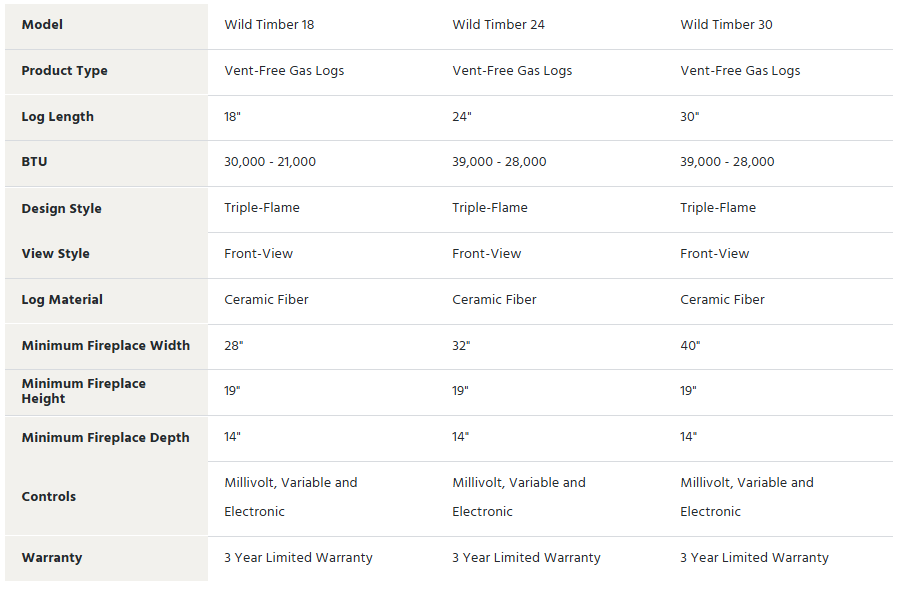The height and width of the screenshot is (592, 901).
Task: Click the BTU row label
Action: pyautogui.click(x=34, y=162)
